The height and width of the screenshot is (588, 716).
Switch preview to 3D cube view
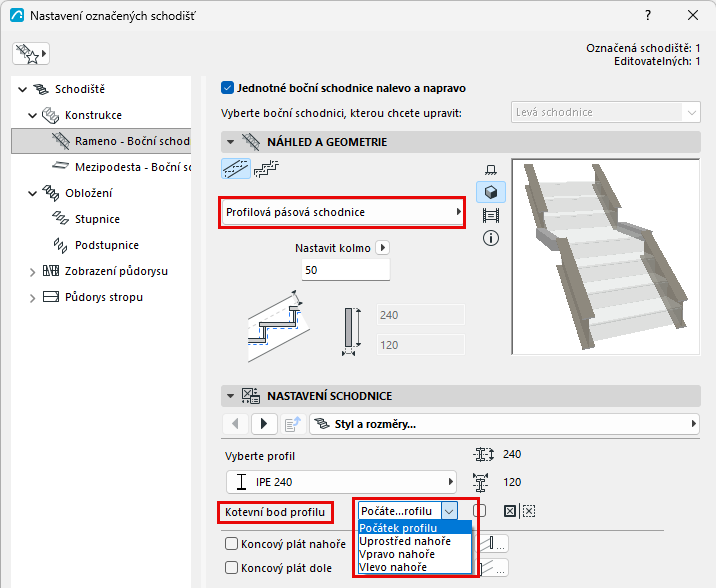click(491, 192)
